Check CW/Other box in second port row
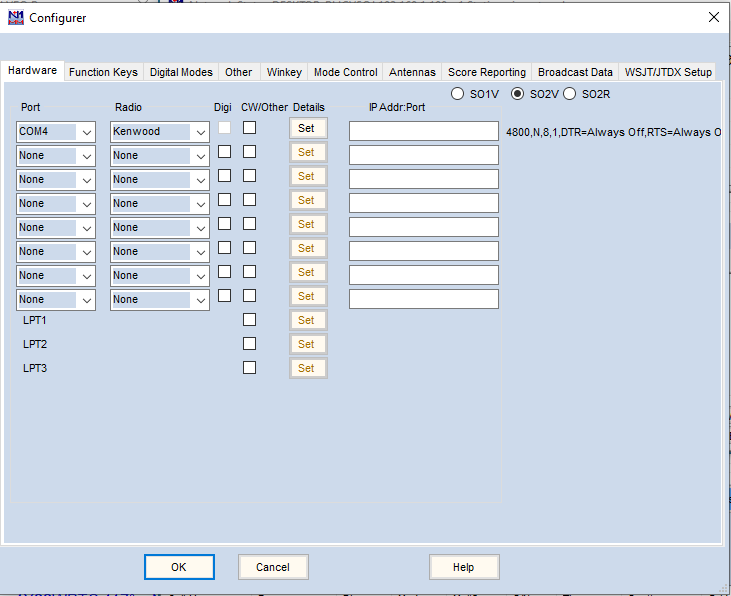The height and width of the screenshot is (596, 731). pyautogui.click(x=249, y=152)
